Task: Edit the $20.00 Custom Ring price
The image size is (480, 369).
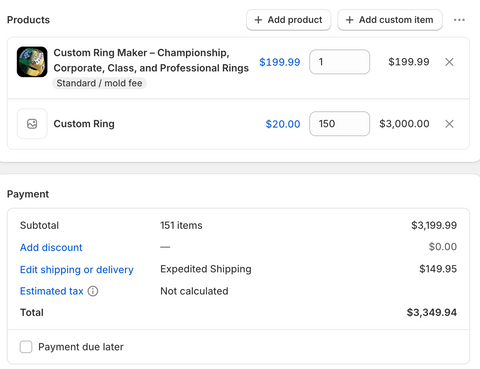Action: click(x=283, y=124)
